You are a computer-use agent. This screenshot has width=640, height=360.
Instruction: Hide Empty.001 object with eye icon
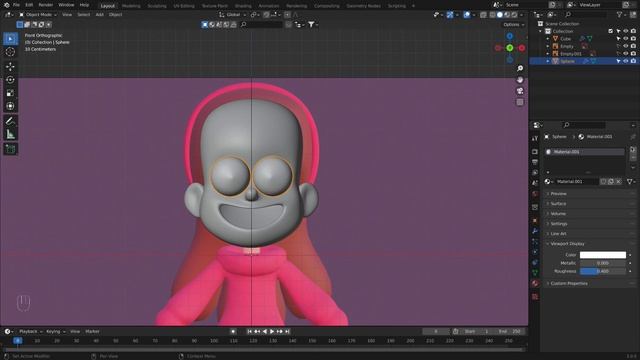(626, 53)
